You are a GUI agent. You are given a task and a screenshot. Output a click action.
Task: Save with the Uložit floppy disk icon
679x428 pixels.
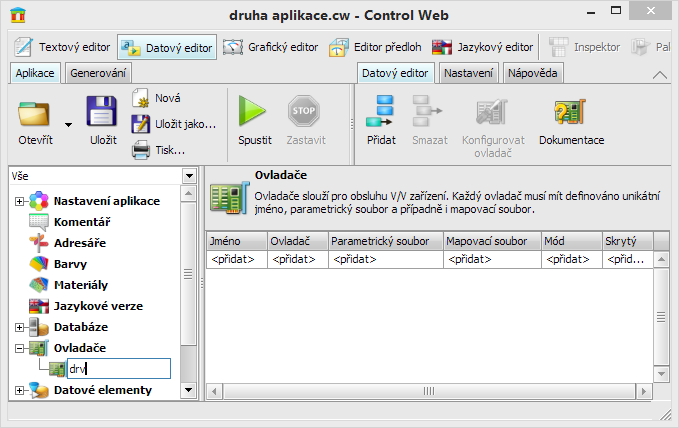(102, 115)
